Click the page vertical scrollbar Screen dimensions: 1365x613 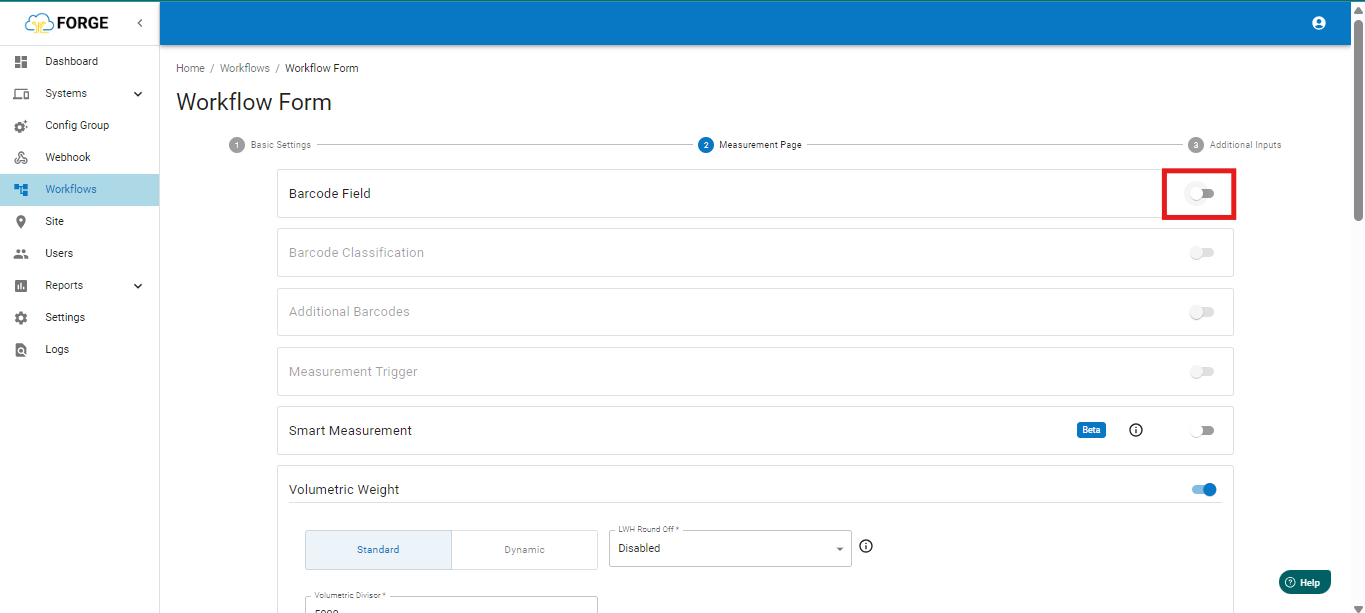click(1358, 120)
